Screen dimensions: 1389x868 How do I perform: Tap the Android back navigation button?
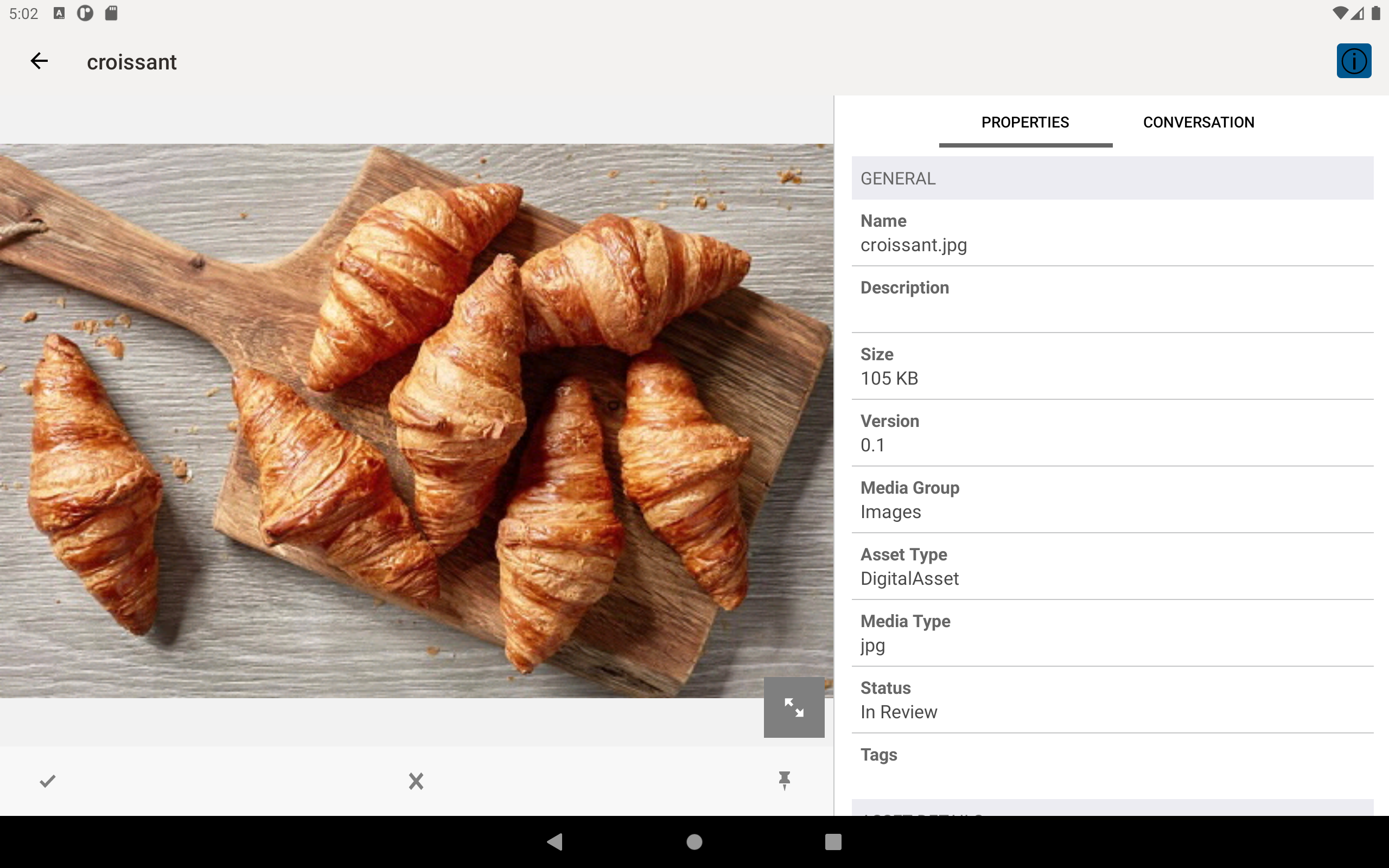[x=555, y=841]
